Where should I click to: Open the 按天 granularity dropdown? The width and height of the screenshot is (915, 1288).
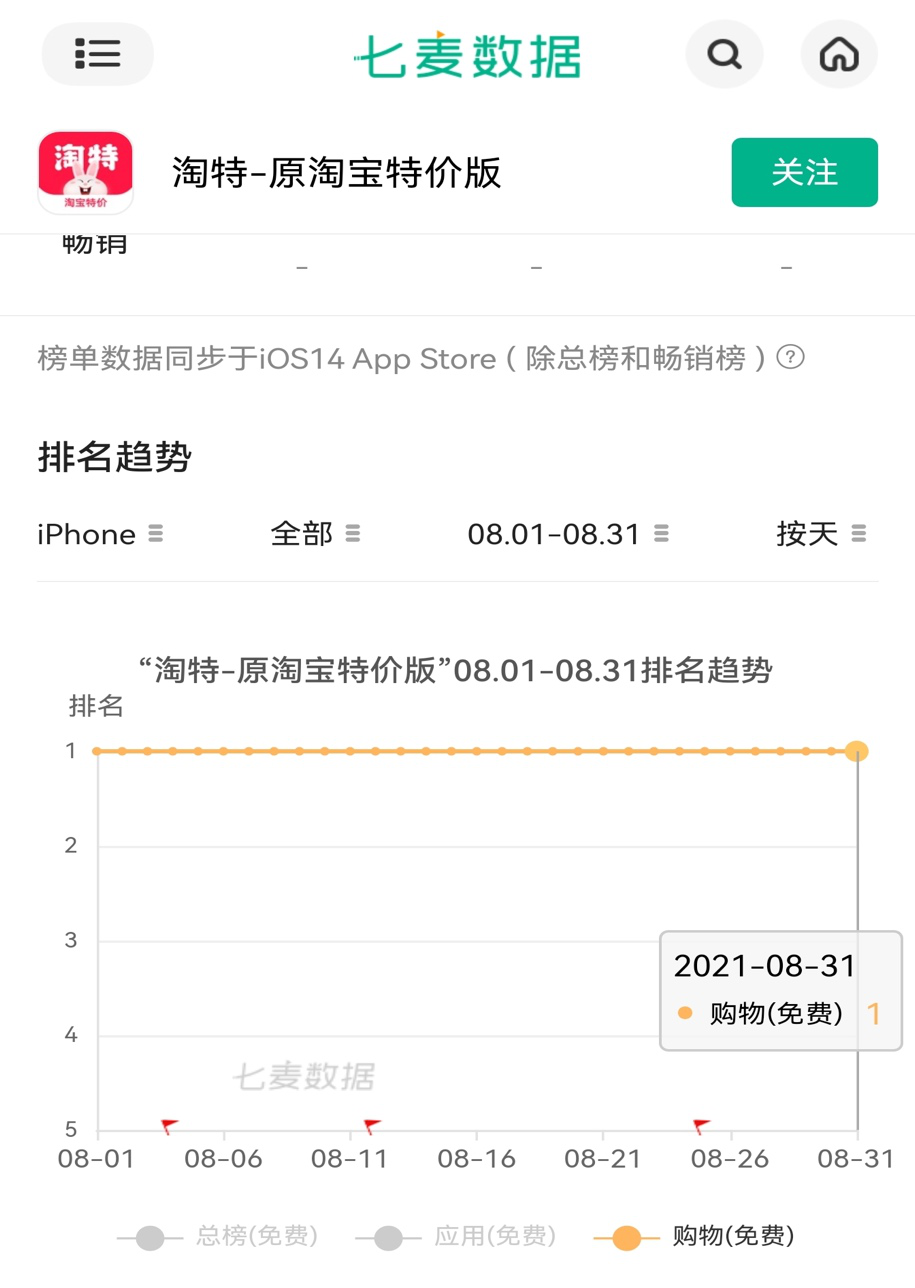pos(821,534)
